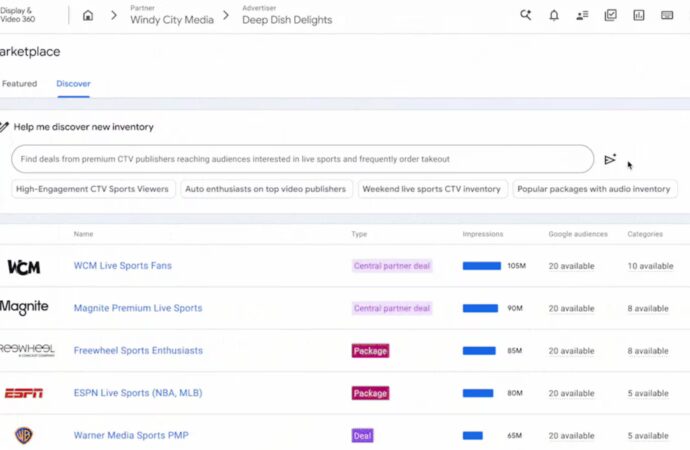Click Central partner deal badge for WCM

392,266
